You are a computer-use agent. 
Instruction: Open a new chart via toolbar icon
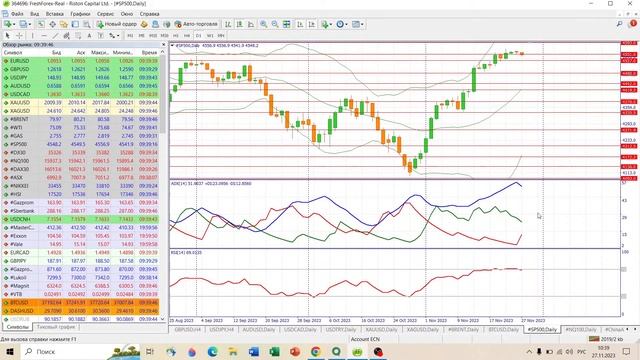point(8,24)
